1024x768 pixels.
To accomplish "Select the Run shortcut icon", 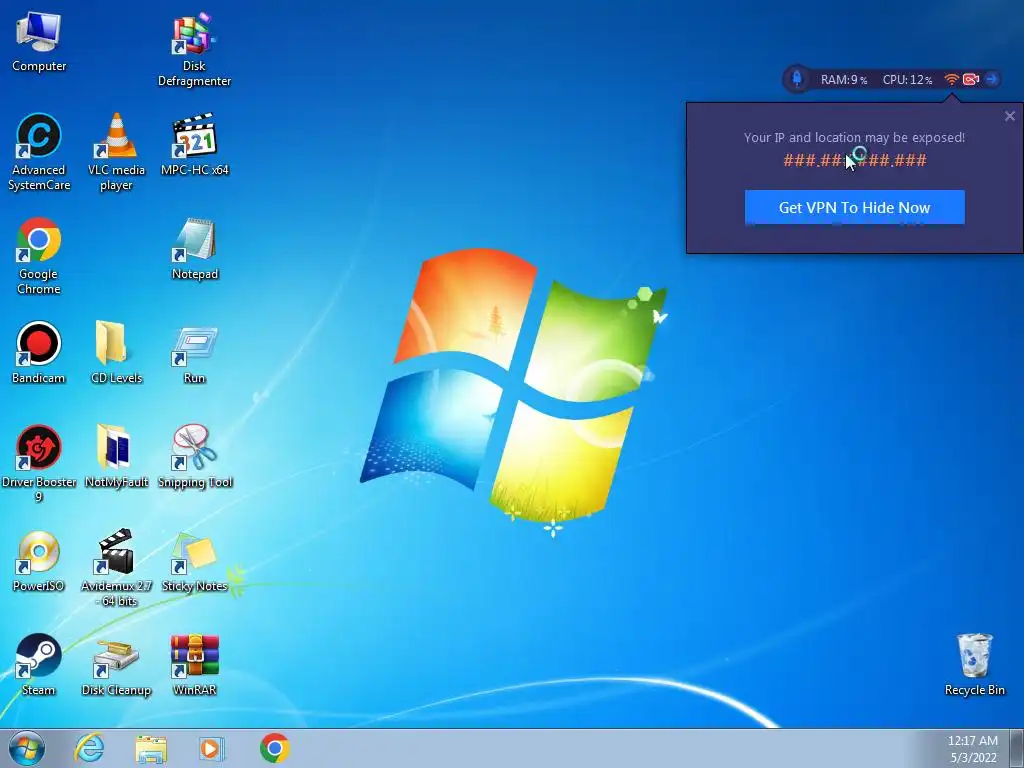I will (195, 353).
